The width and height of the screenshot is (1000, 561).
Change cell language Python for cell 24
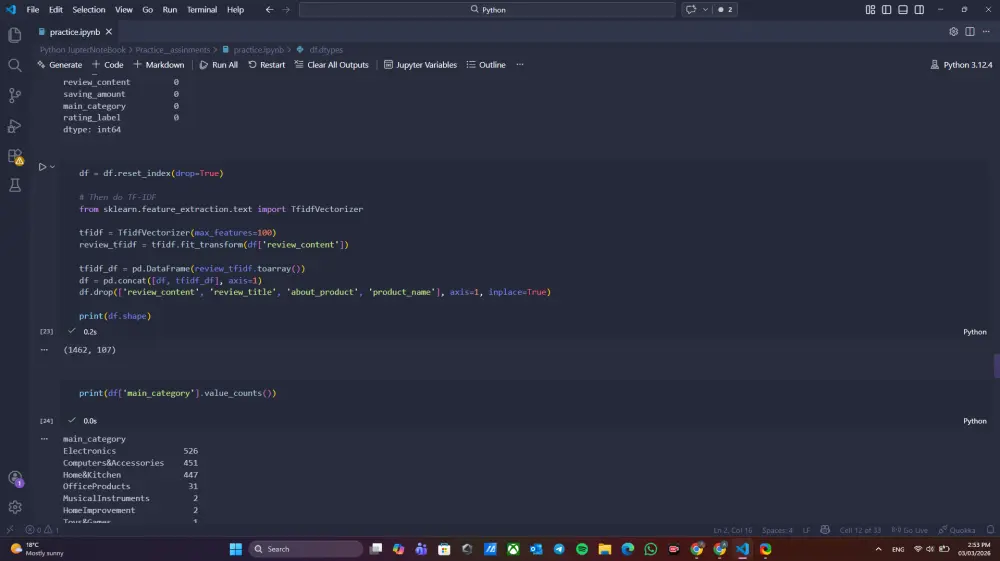(x=974, y=421)
